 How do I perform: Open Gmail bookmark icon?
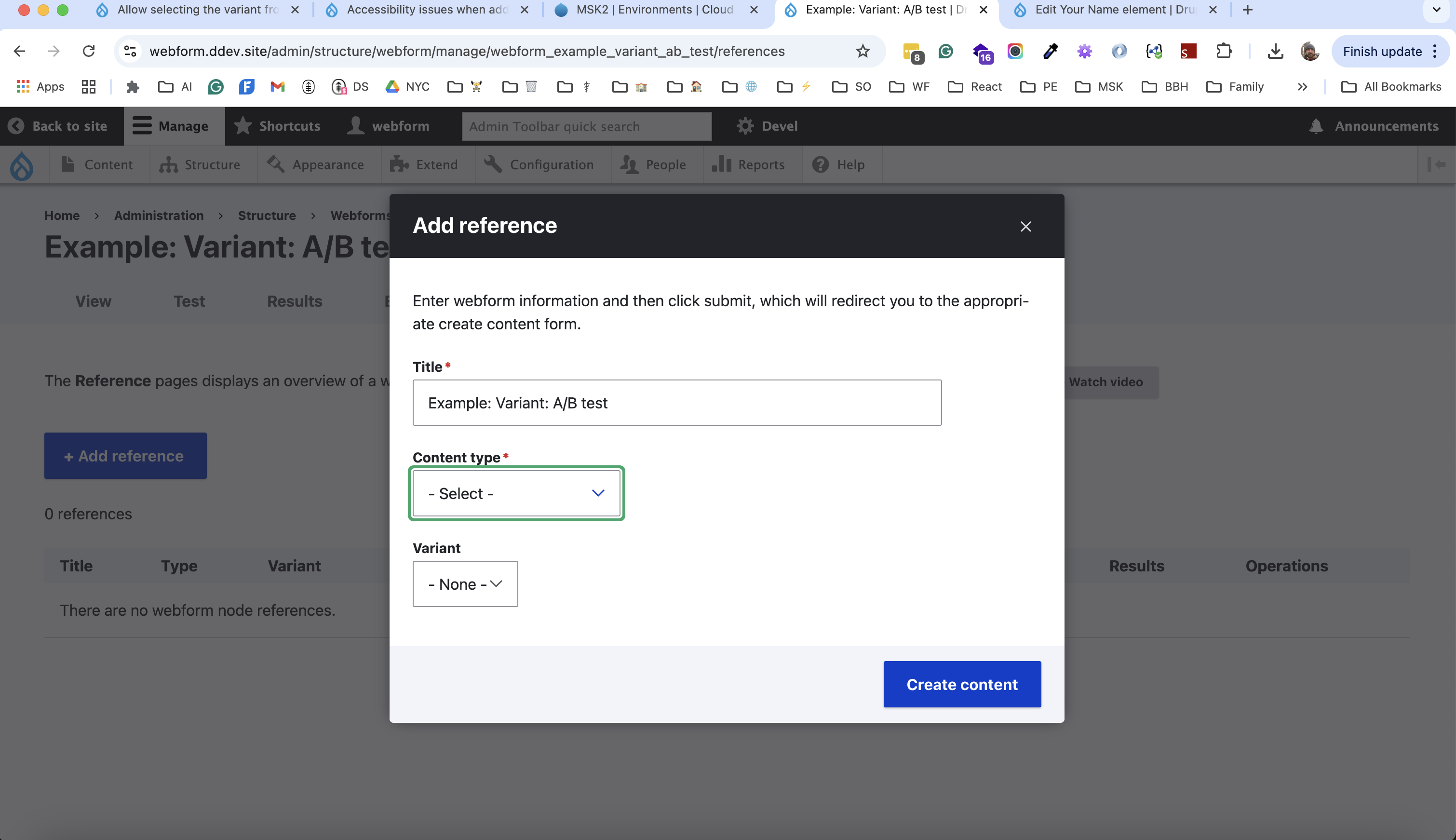(x=277, y=86)
